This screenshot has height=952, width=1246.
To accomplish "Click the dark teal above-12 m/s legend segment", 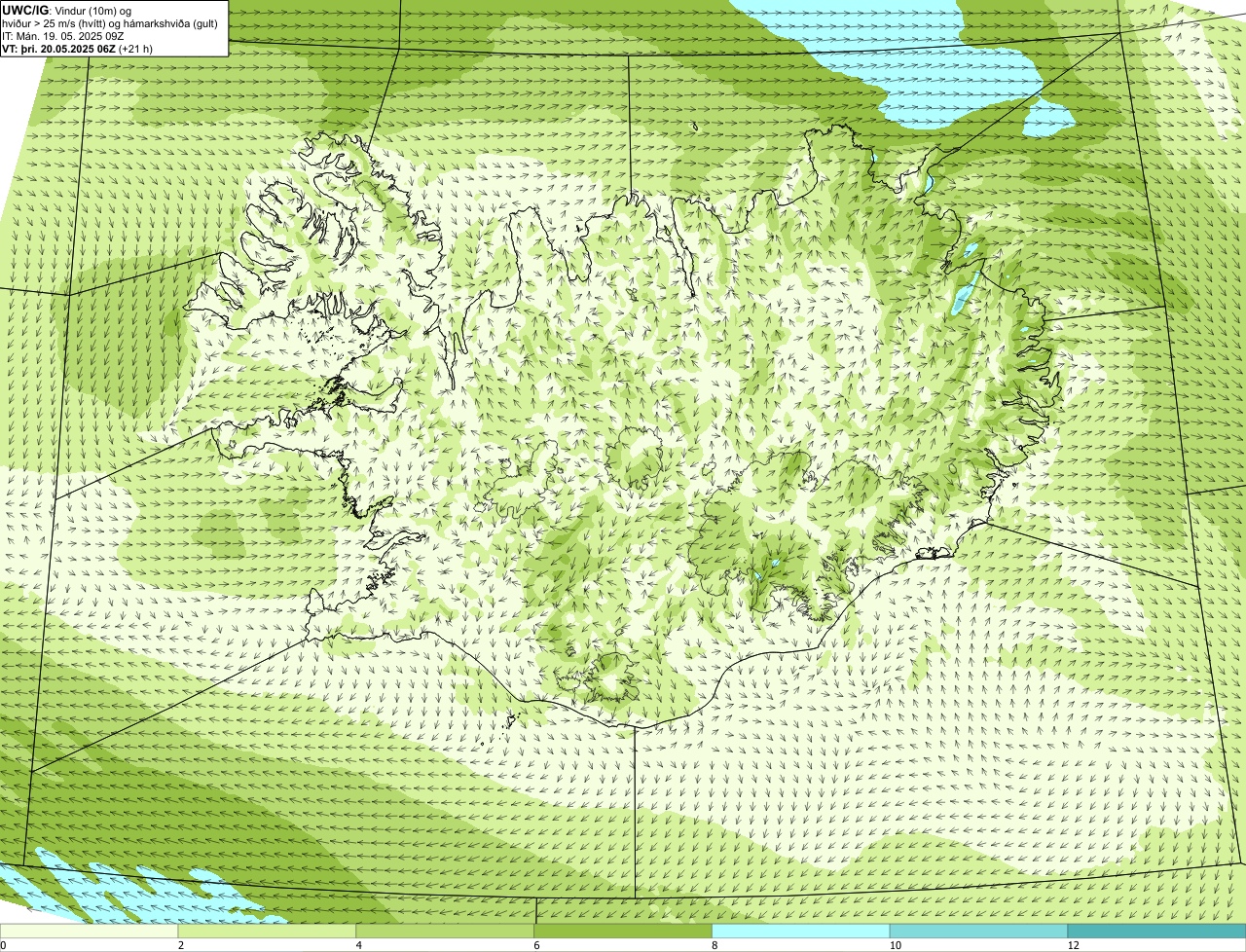I will click(1156, 932).
